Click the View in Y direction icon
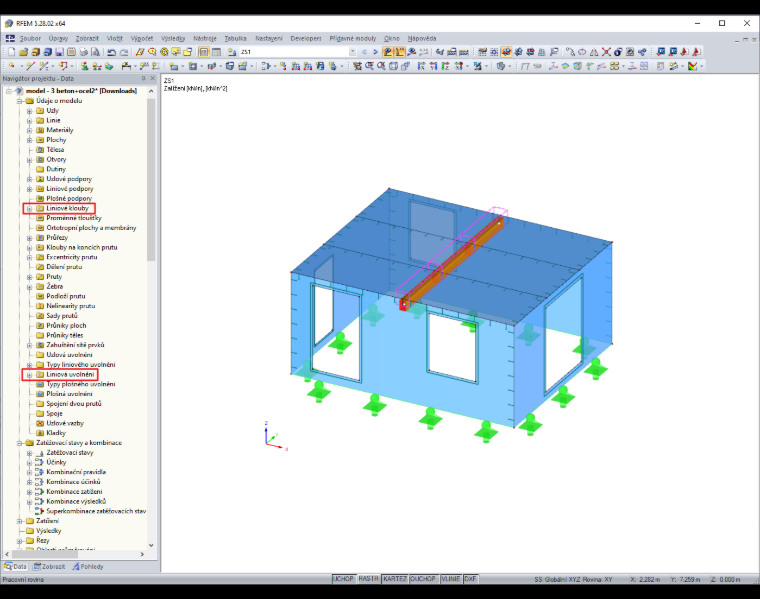This screenshot has height=599, width=760. tap(433, 66)
